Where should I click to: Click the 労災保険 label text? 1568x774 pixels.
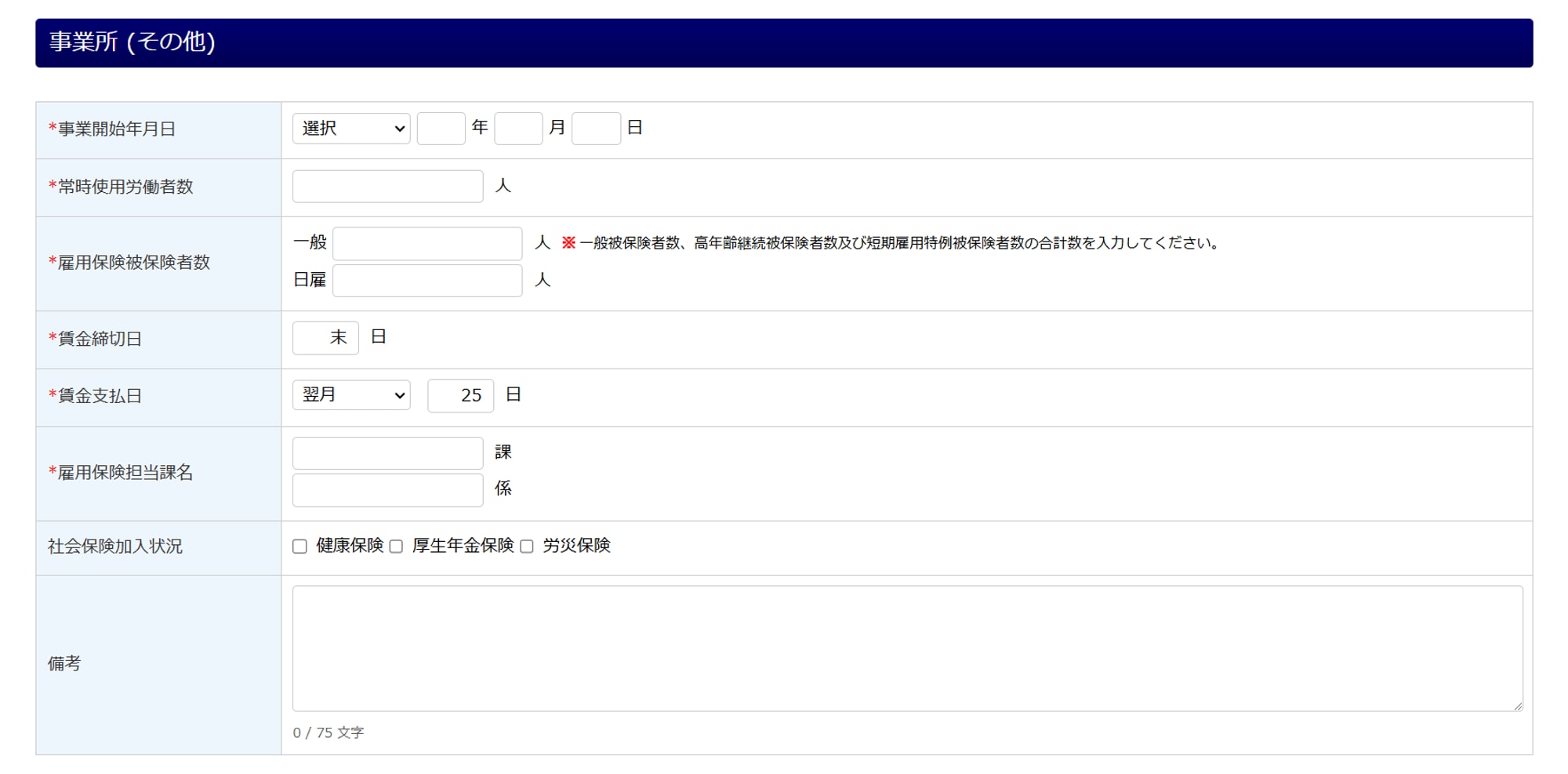[576, 546]
